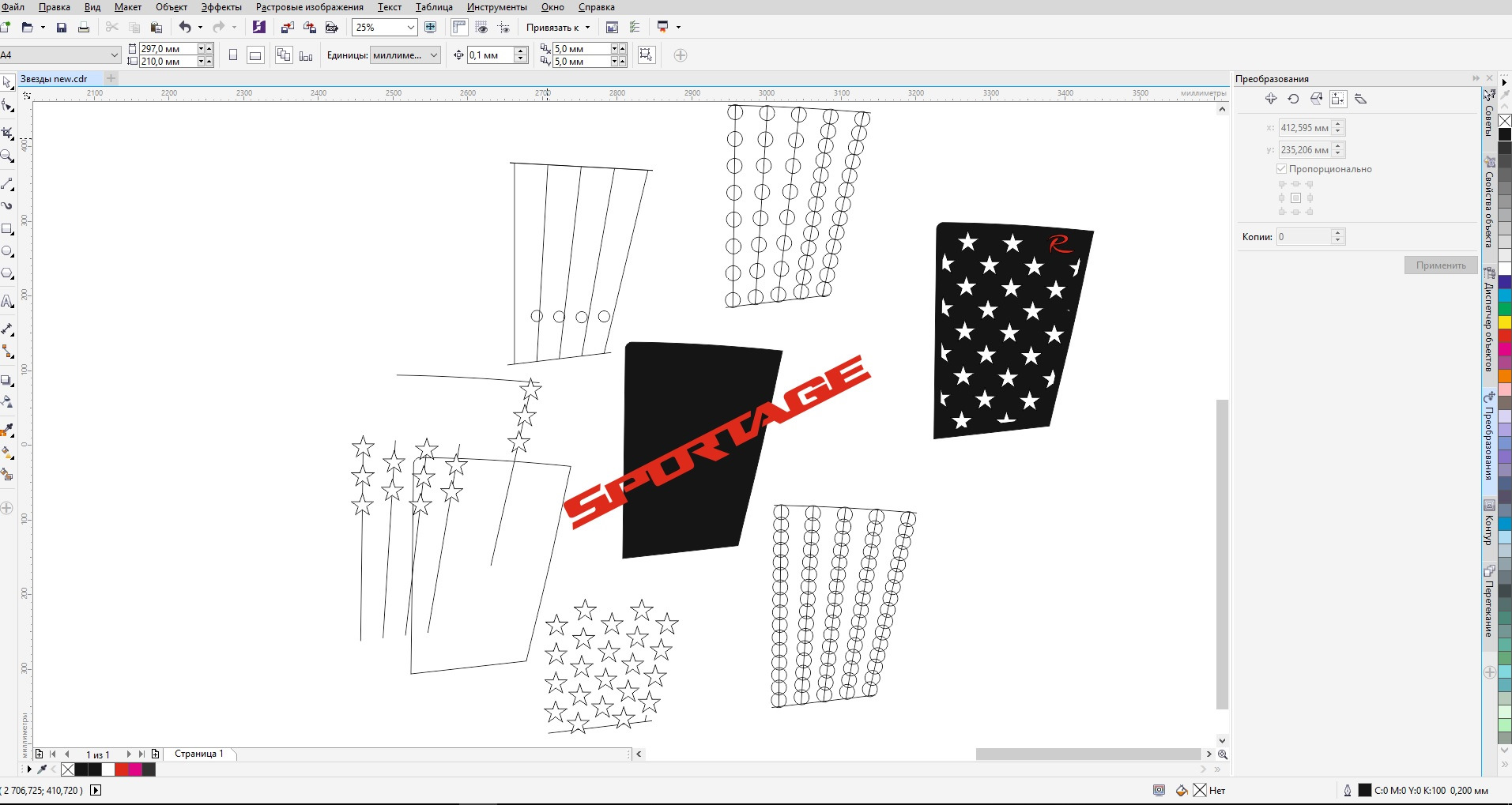The image size is (1512, 805).
Task: Expand the Undo history dropdown arrow
Action: 200,28
